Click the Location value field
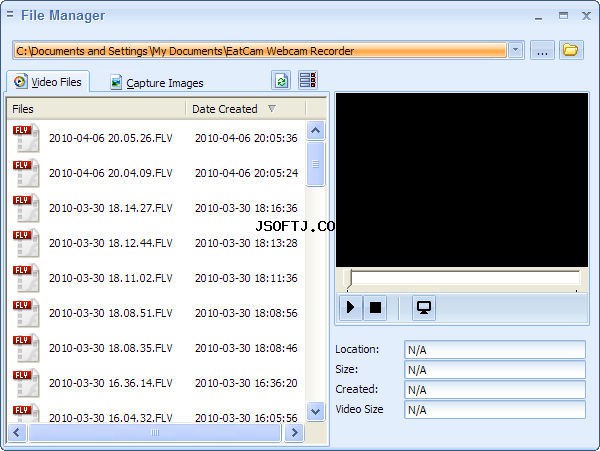 (x=495, y=350)
